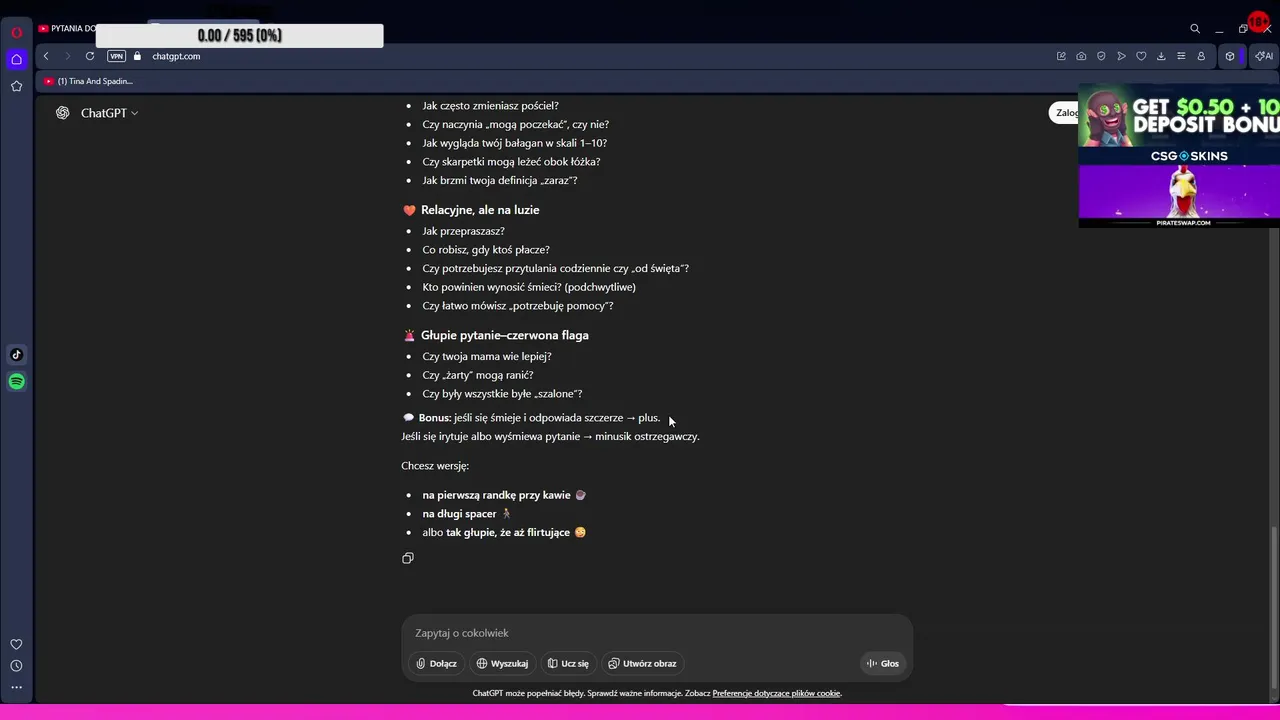Switch to the PYTANIA DO YouTube tab
Image resolution: width=1280 pixels, height=720 pixels.
(67, 29)
